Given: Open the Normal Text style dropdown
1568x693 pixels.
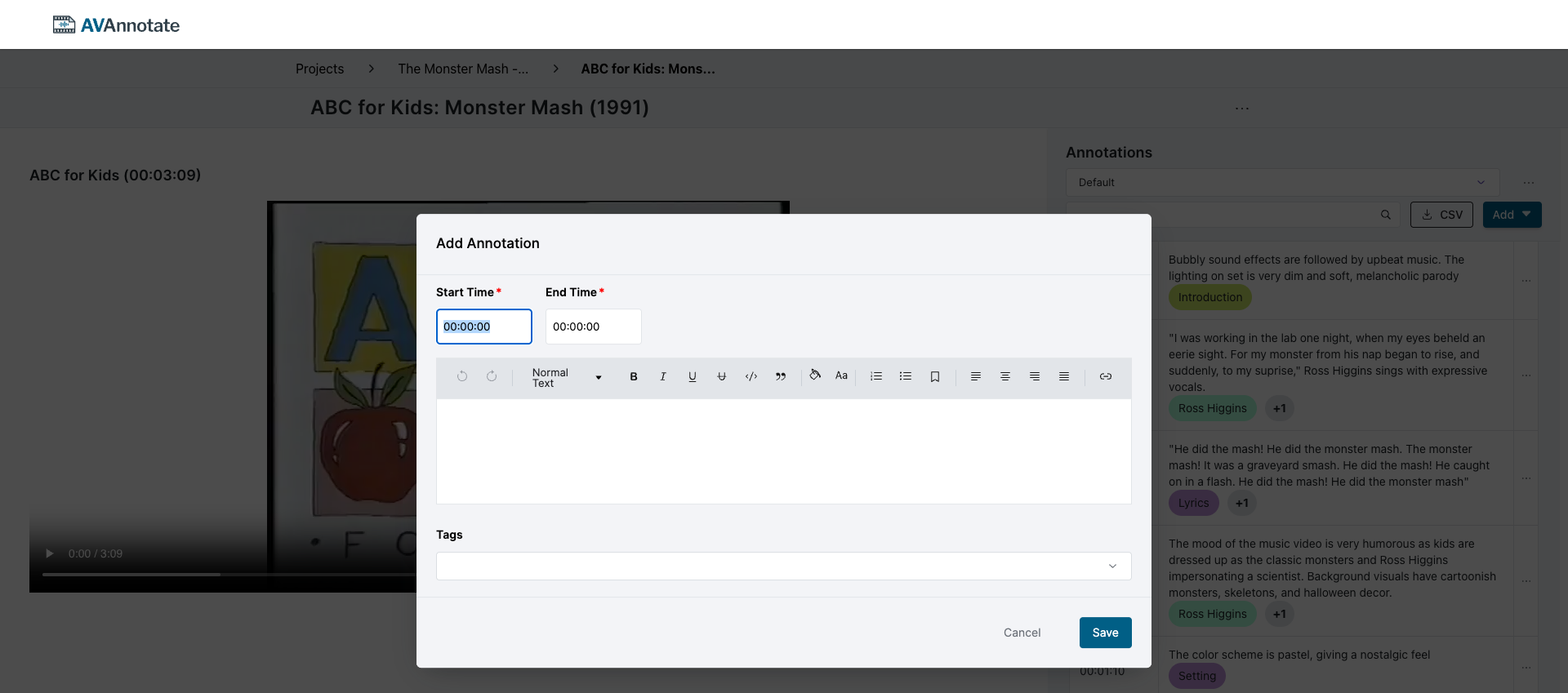Looking at the screenshot, I should [566, 377].
